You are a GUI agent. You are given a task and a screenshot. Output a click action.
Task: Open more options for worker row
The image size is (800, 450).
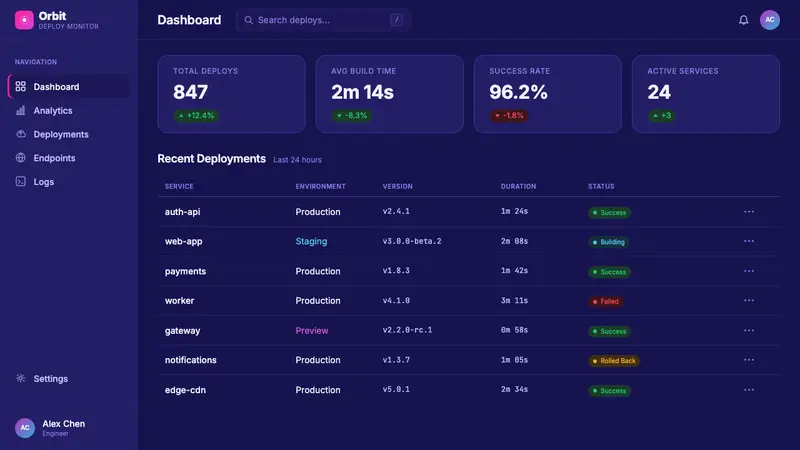pos(748,301)
